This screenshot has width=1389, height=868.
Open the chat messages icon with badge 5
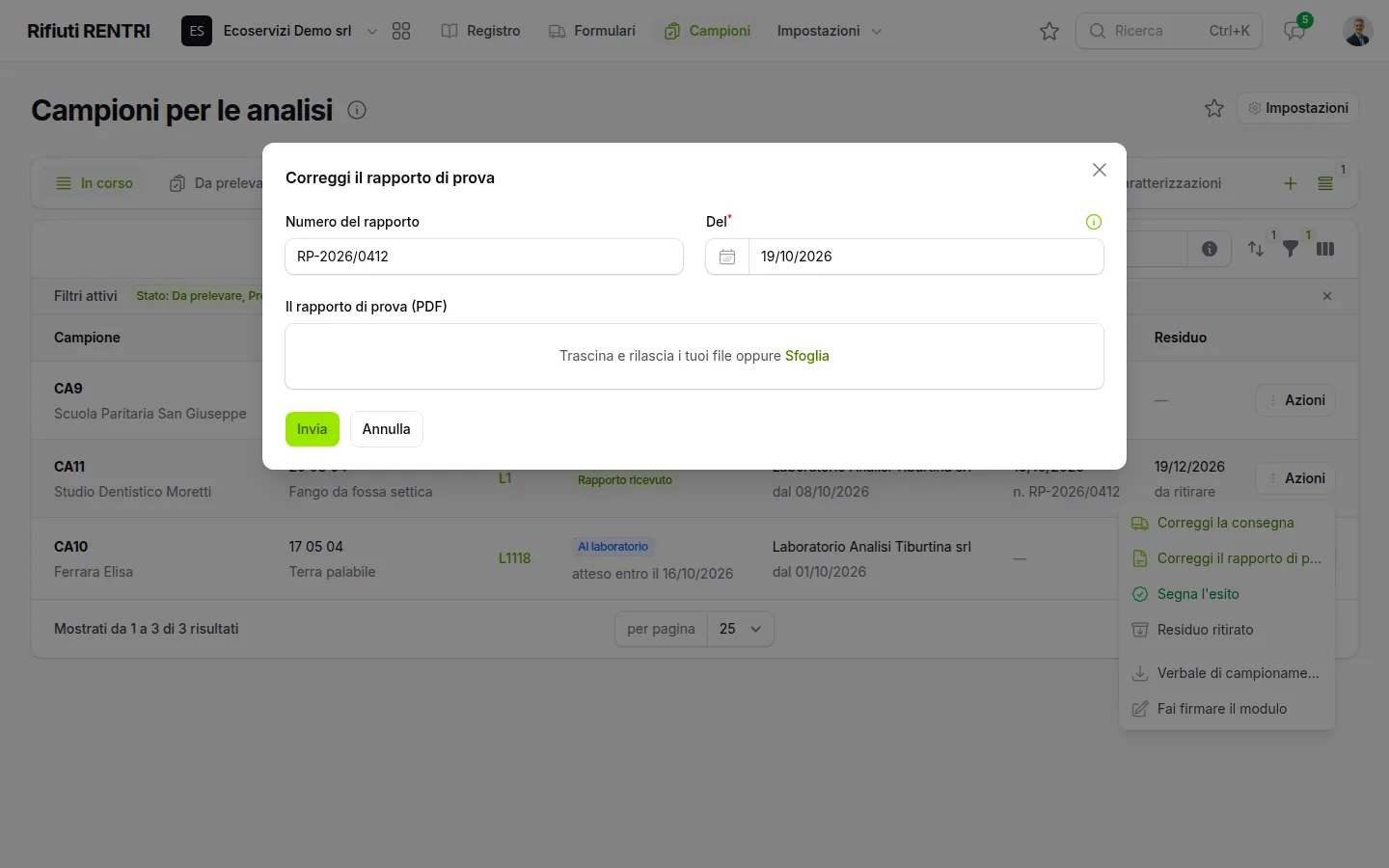click(1295, 31)
